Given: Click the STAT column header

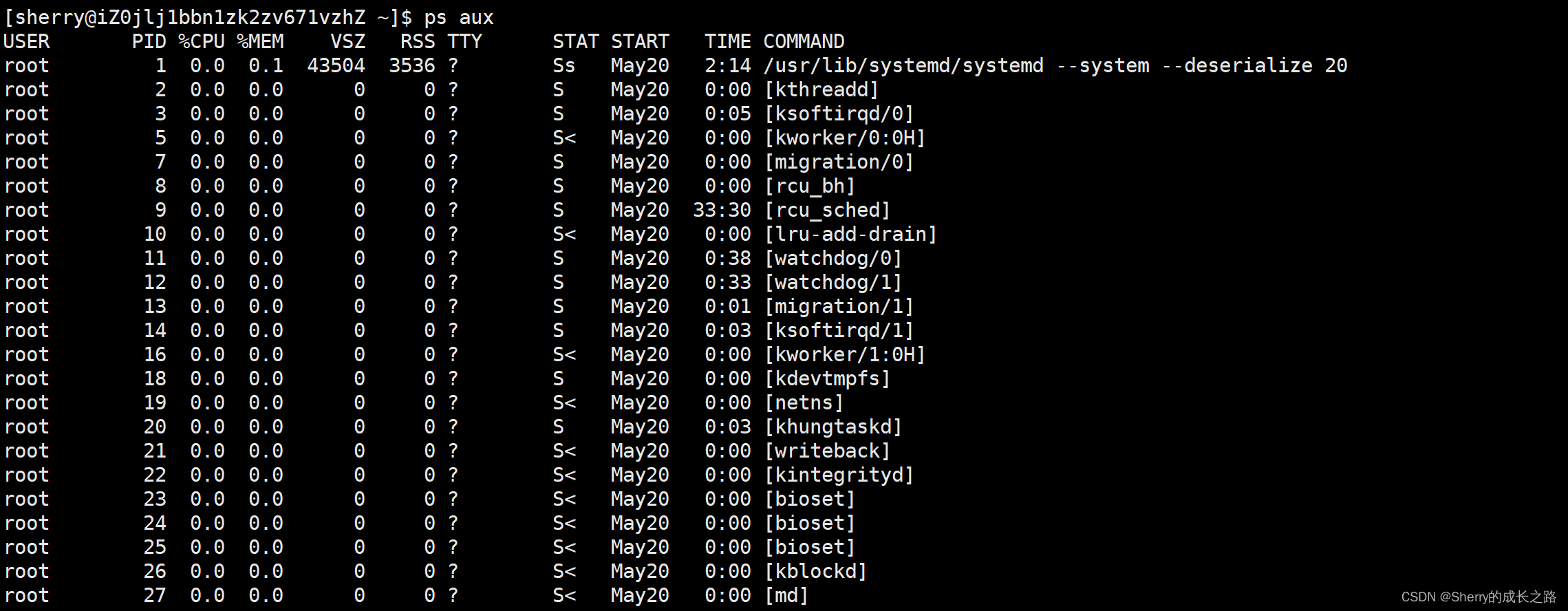Looking at the screenshot, I should tap(576, 42).
